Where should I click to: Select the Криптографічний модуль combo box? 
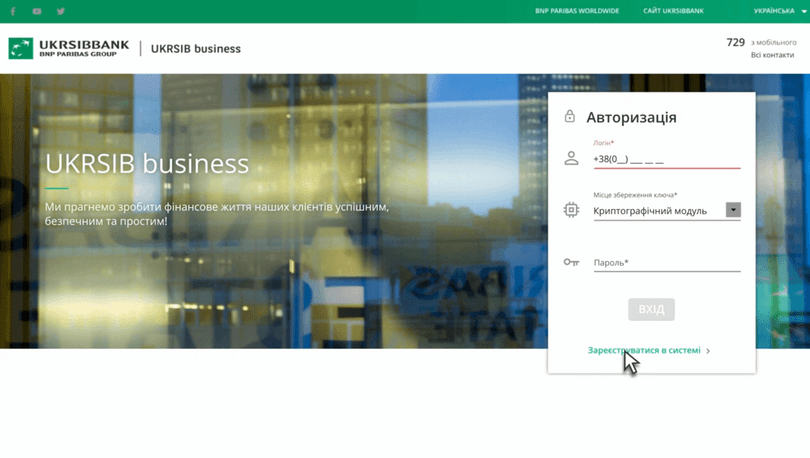pos(658,211)
